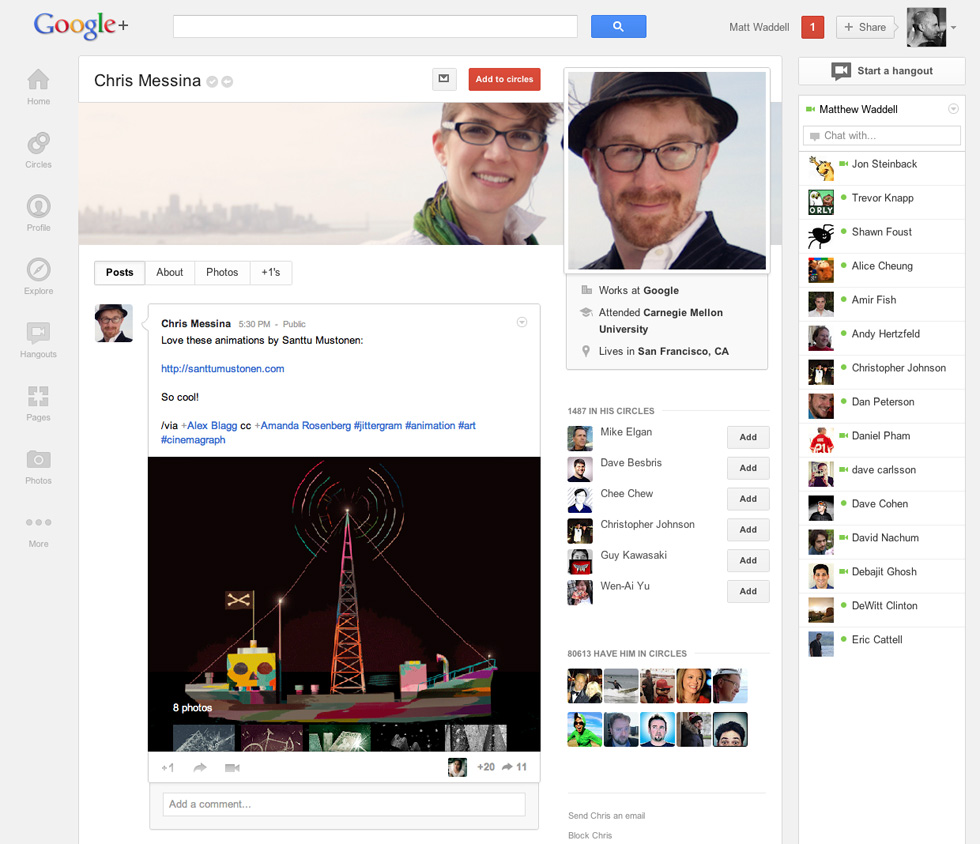The width and height of the screenshot is (980, 844).
Task: Open the red notifications counter
Action: 812,27
